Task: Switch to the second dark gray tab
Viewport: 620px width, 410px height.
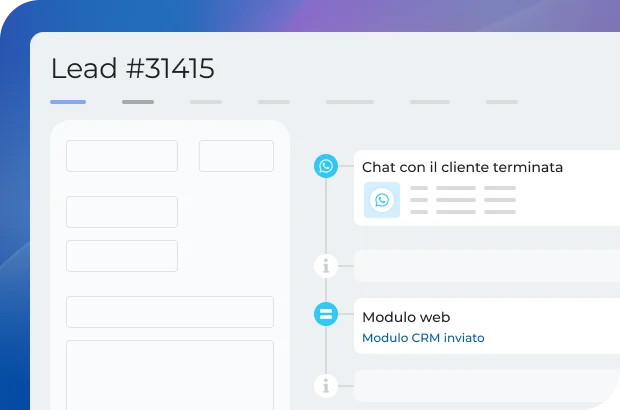Action: click(x=138, y=102)
